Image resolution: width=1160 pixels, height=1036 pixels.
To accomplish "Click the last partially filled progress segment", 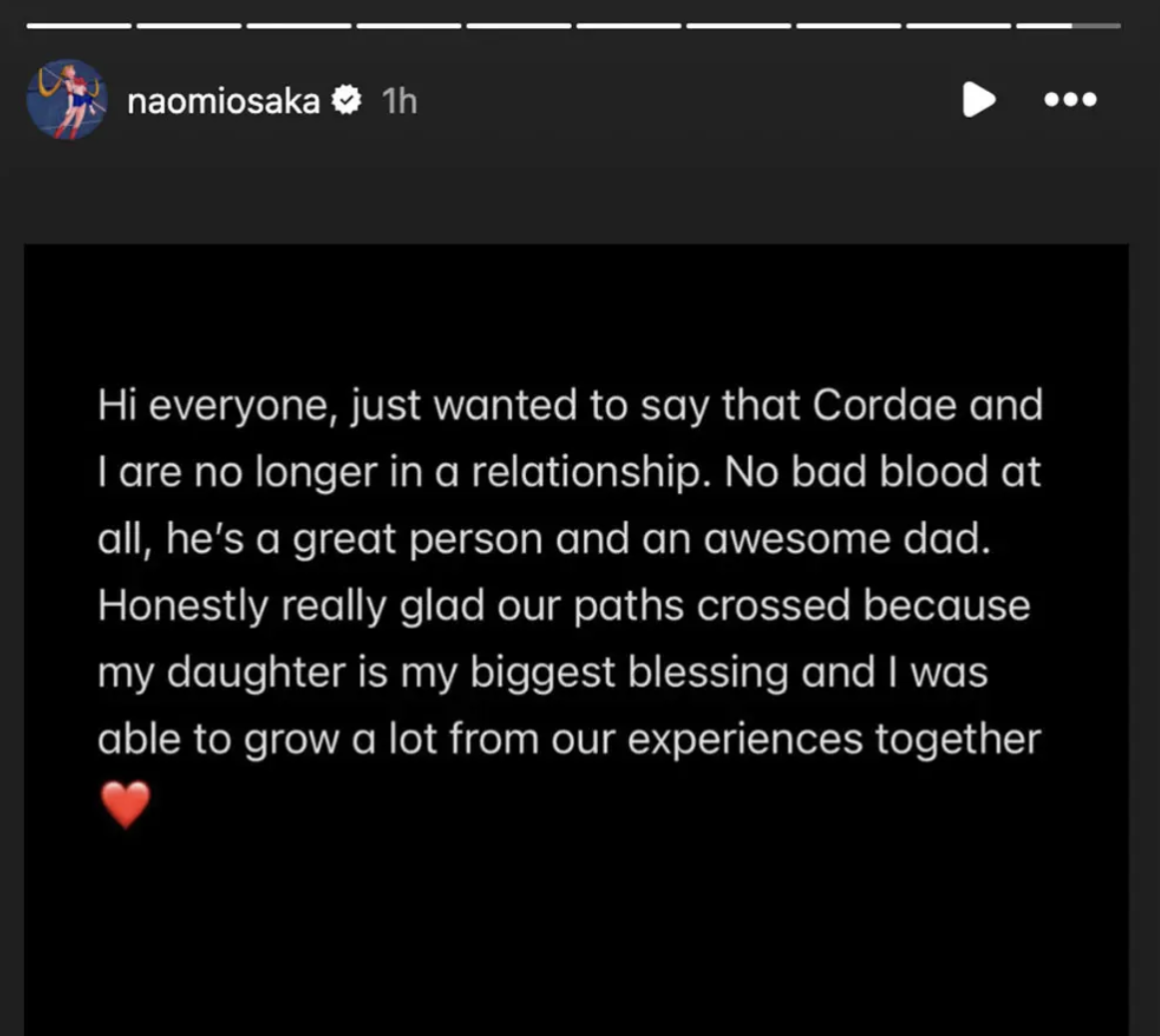I will [x=1068, y=25].
